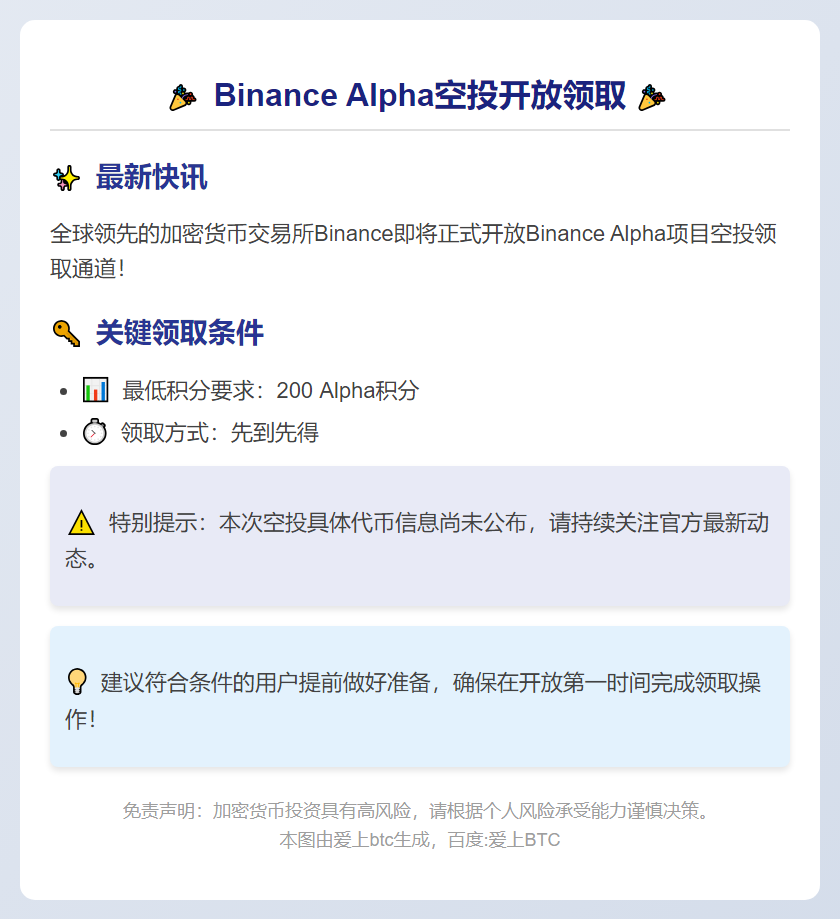Screen dimensions: 840x919
Task: Click the stopwatch icon before 领取方式
Action: click(x=95, y=433)
